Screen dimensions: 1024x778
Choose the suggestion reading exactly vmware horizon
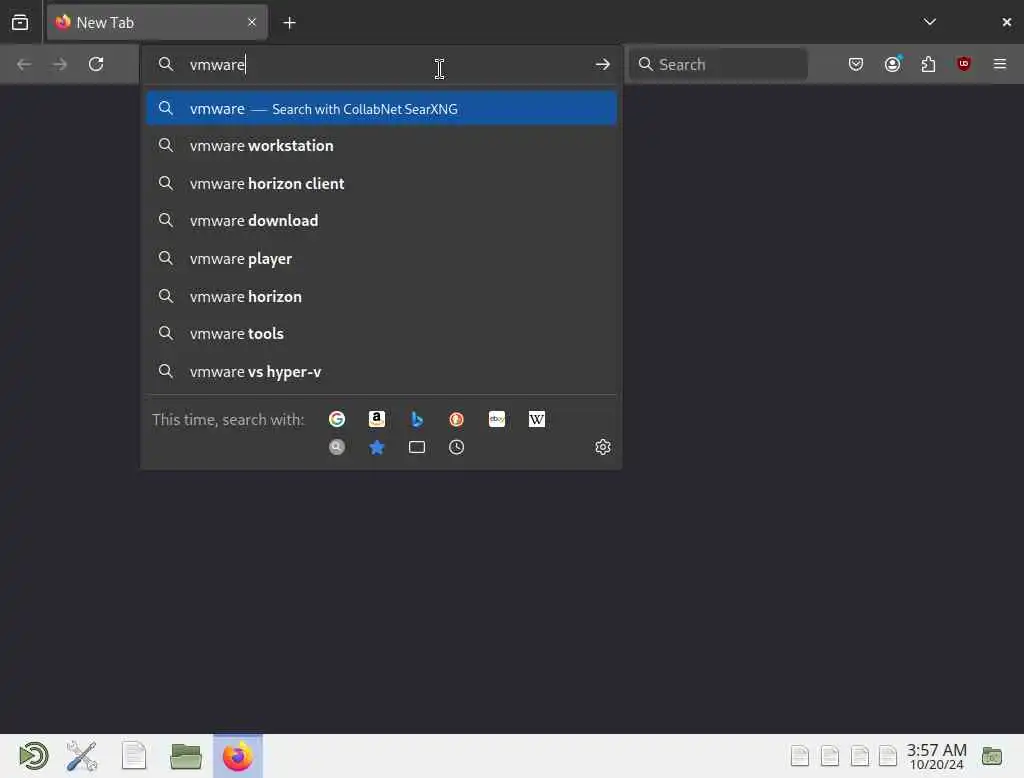point(381,297)
